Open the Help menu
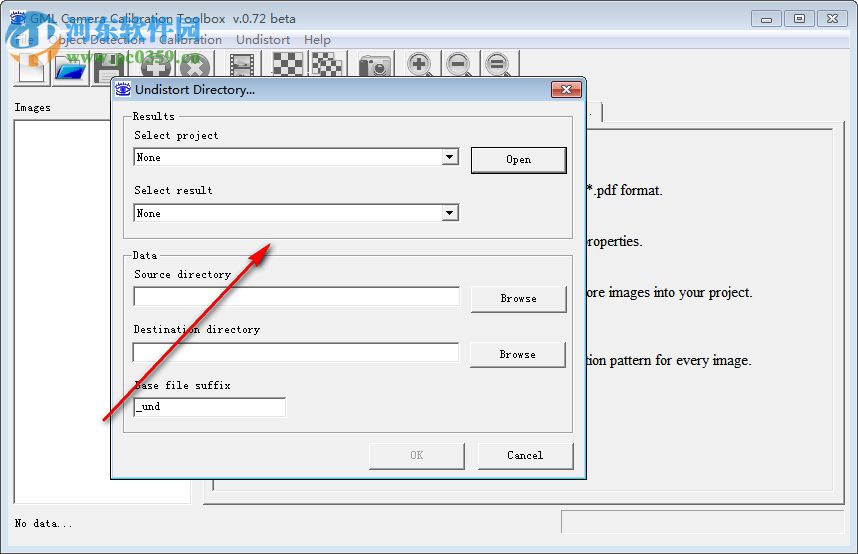 317,40
